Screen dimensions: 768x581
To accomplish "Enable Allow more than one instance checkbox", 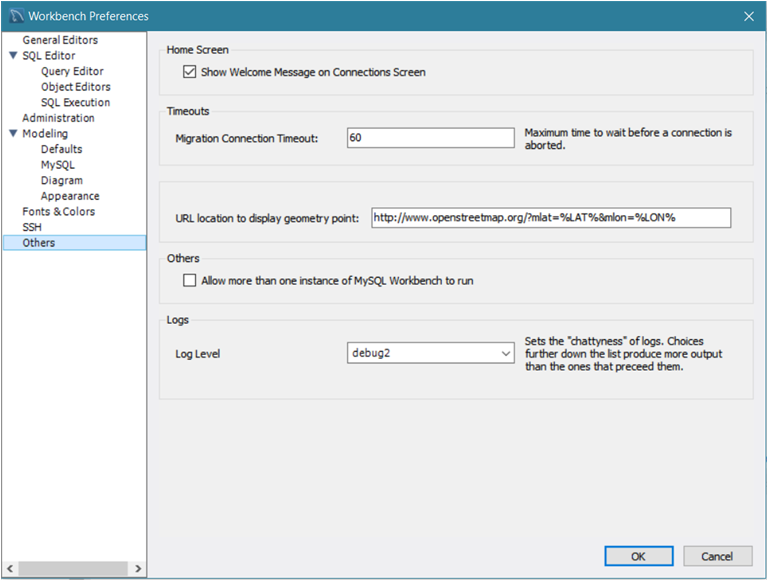I will [x=190, y=280].
